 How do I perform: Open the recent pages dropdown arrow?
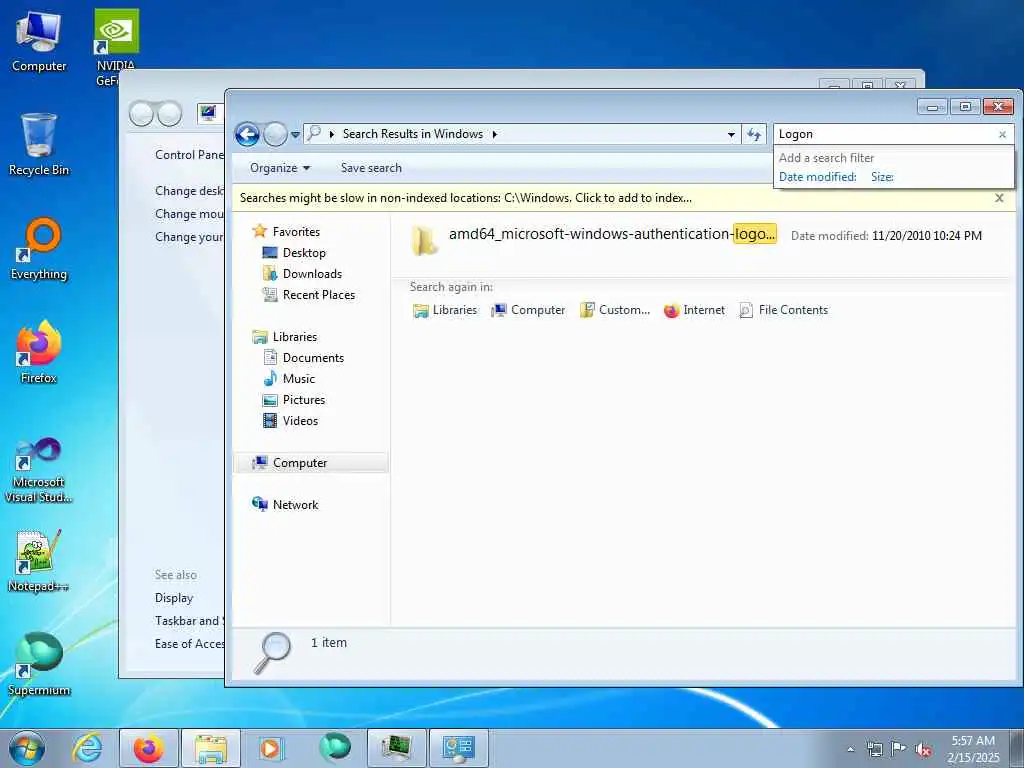(295, 135)
